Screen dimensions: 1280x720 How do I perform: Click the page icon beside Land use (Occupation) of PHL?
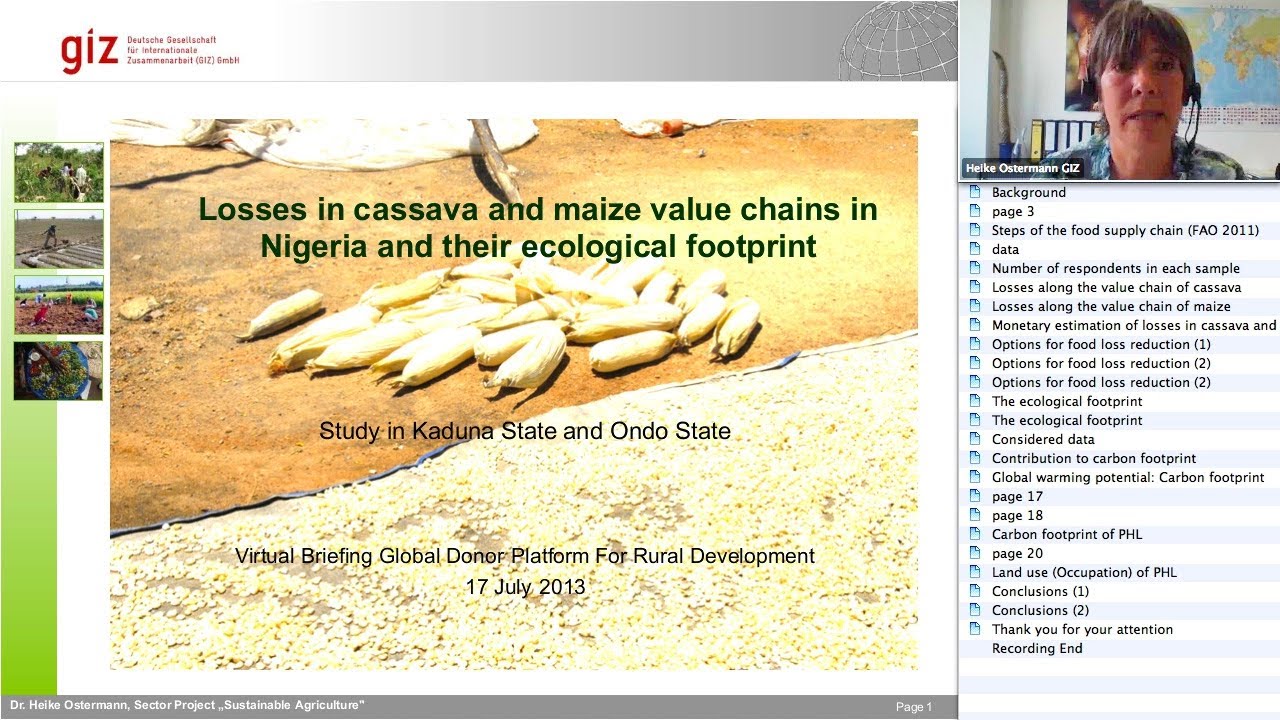pos(975,572)
